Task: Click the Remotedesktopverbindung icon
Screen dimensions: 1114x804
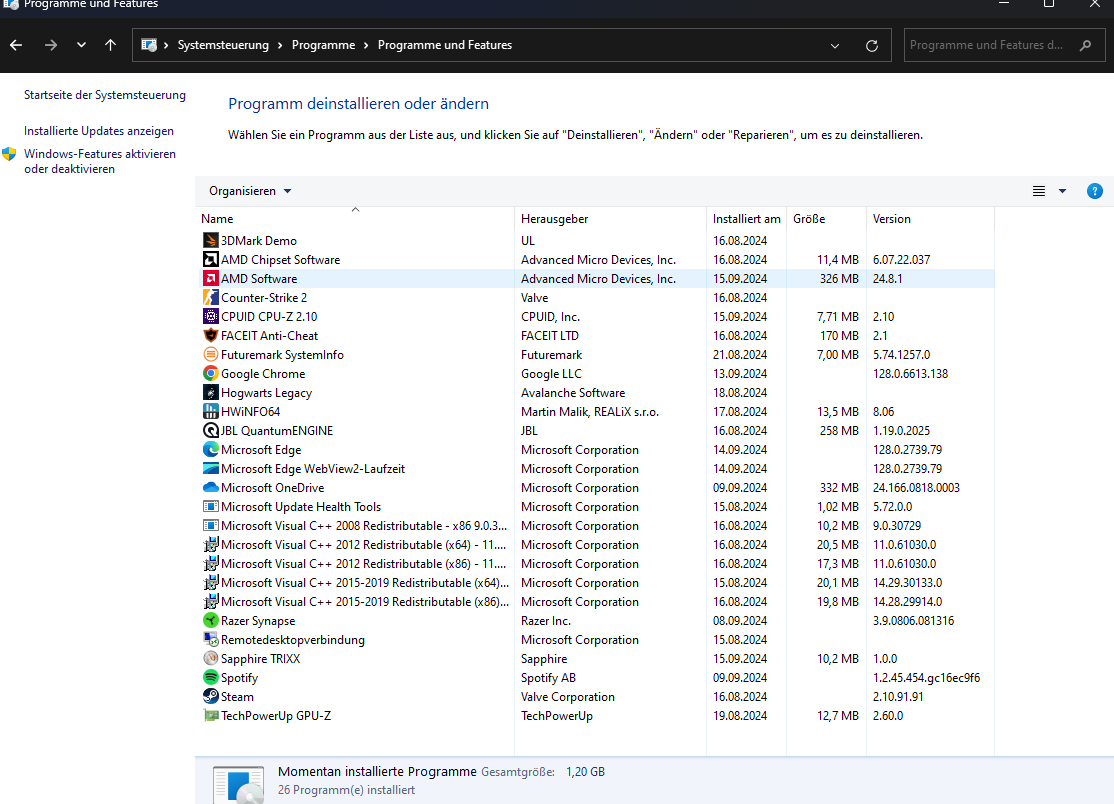Action: (210, 640)
